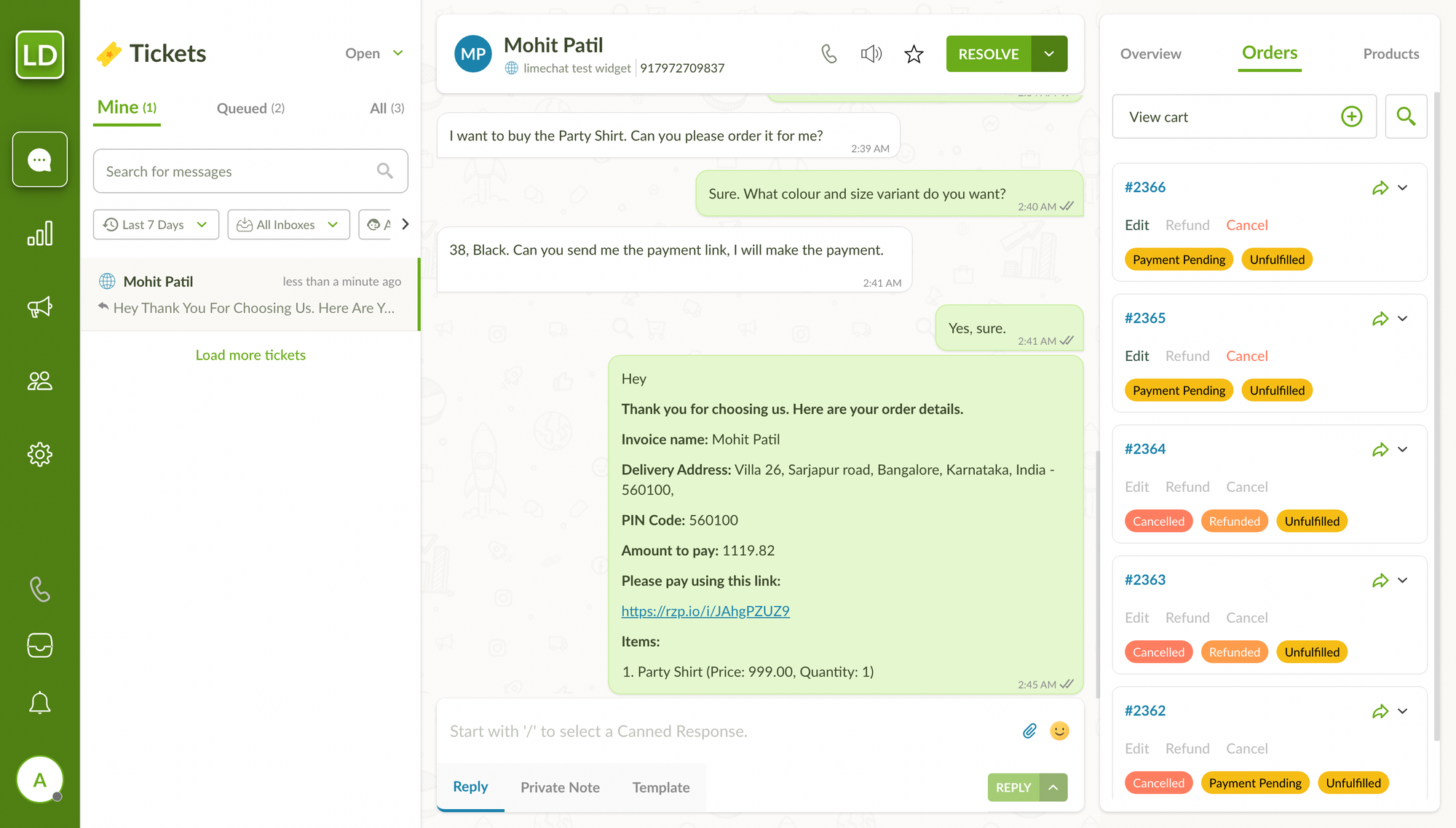This screenshot has height=828, width=1456.
Task: Click the payment link https://rzp.io/i/JAhgPZUZ9
Action: (x=705, y=610)
